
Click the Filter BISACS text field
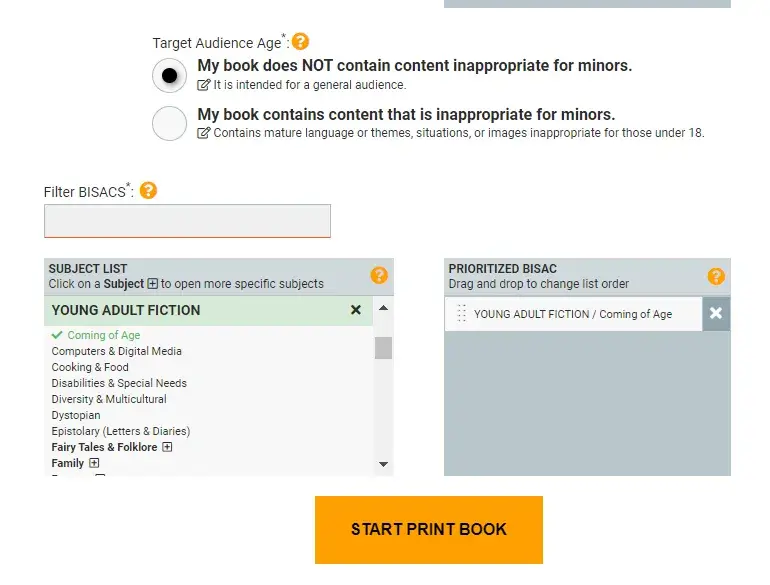pyautogui.click(x=187, y=221)
